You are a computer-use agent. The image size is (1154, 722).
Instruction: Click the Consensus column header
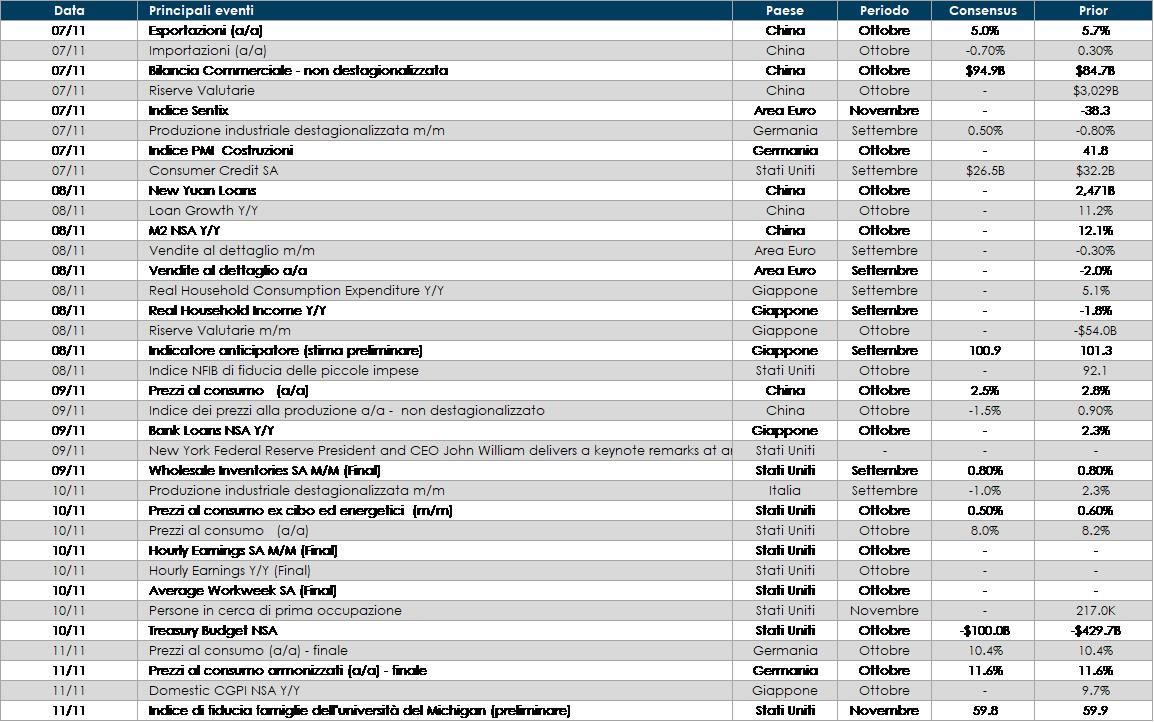coord(983,11)
